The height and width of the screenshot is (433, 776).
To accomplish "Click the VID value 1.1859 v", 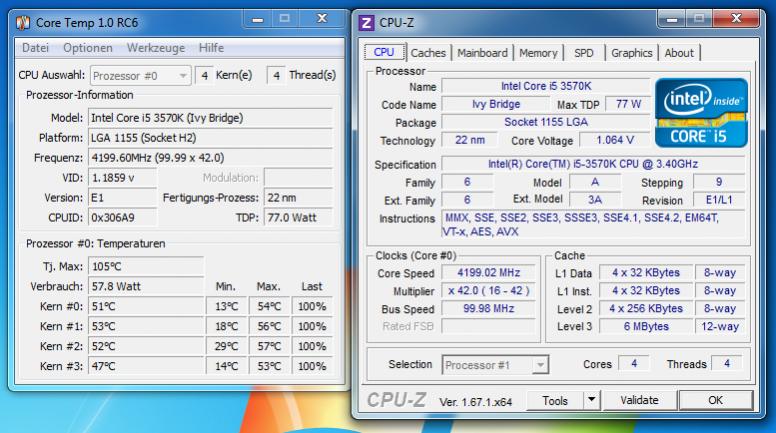I will [122, 178].
